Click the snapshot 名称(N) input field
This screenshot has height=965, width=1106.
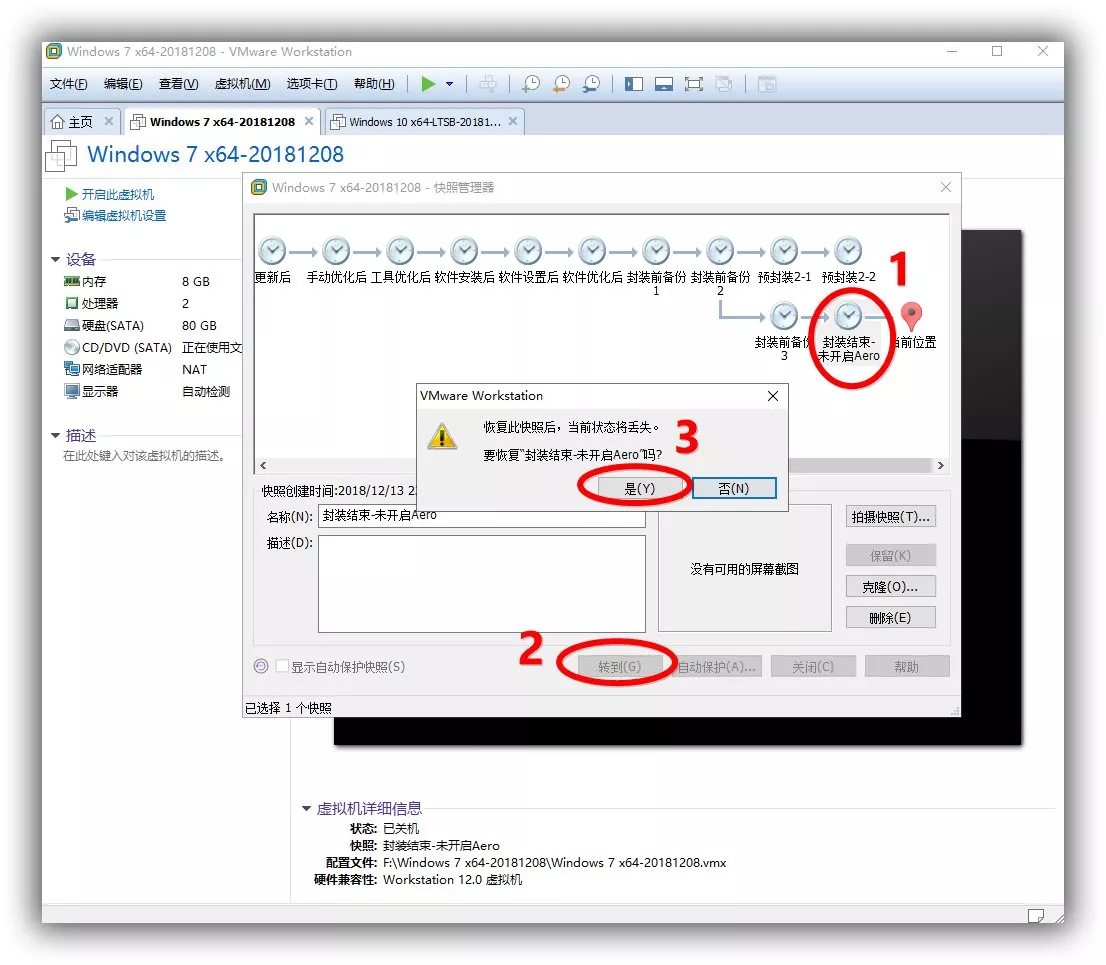tap(482, 516)
